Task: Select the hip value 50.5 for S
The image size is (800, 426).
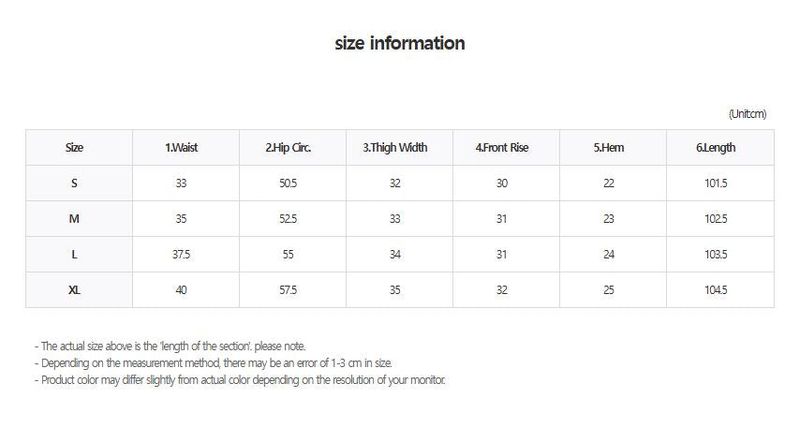Action: (x=288, y=183)
